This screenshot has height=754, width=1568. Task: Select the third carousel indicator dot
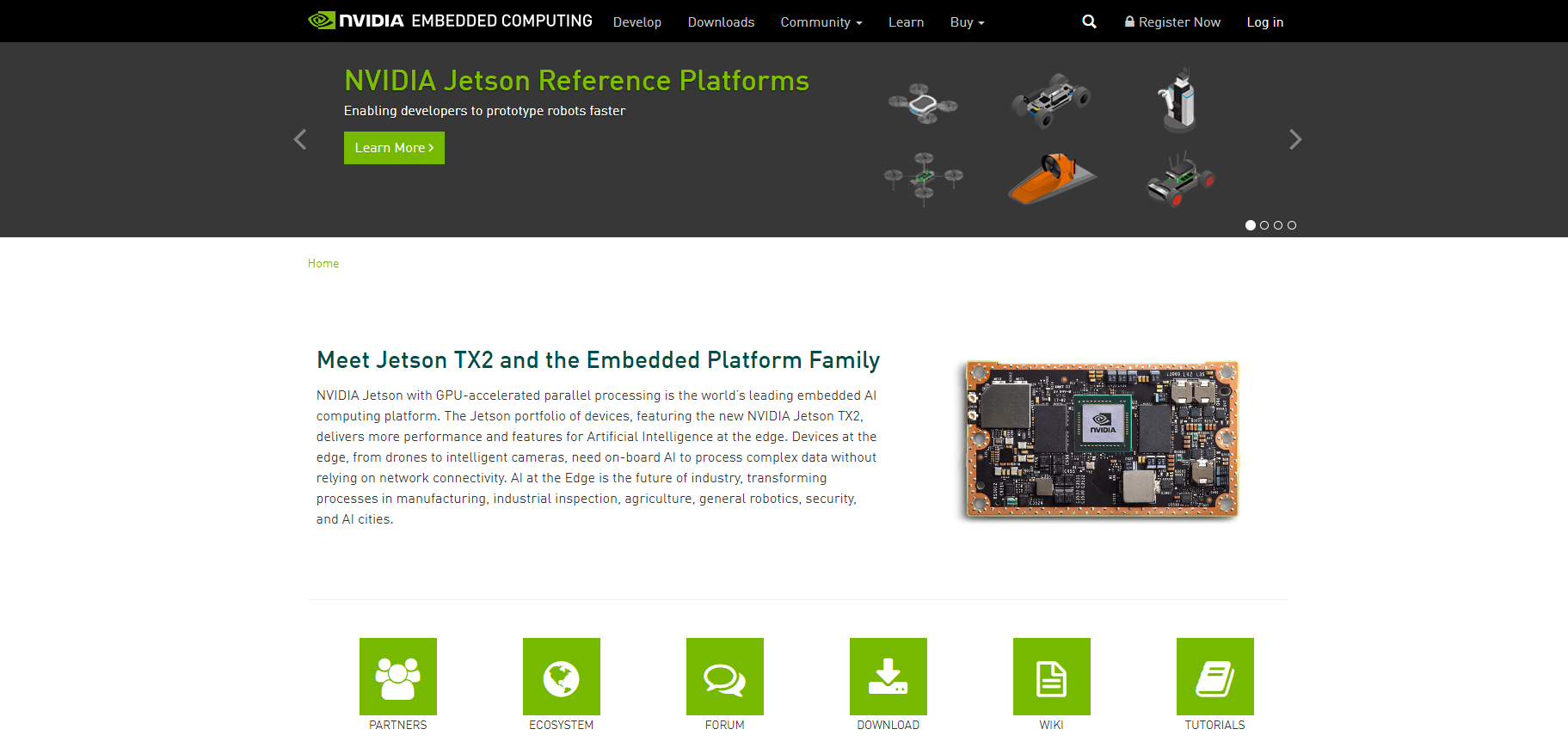[1278, 225]
